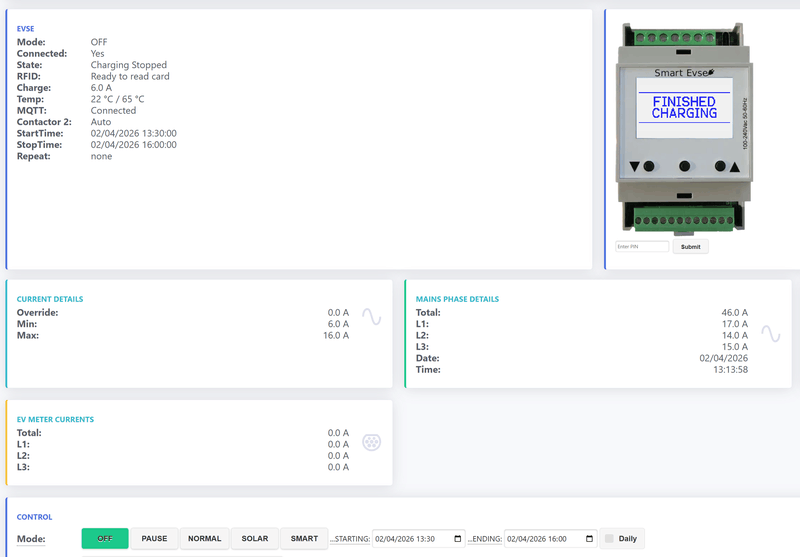Click the Mains Date value 02/04/2026

click(x=723, y=359)
